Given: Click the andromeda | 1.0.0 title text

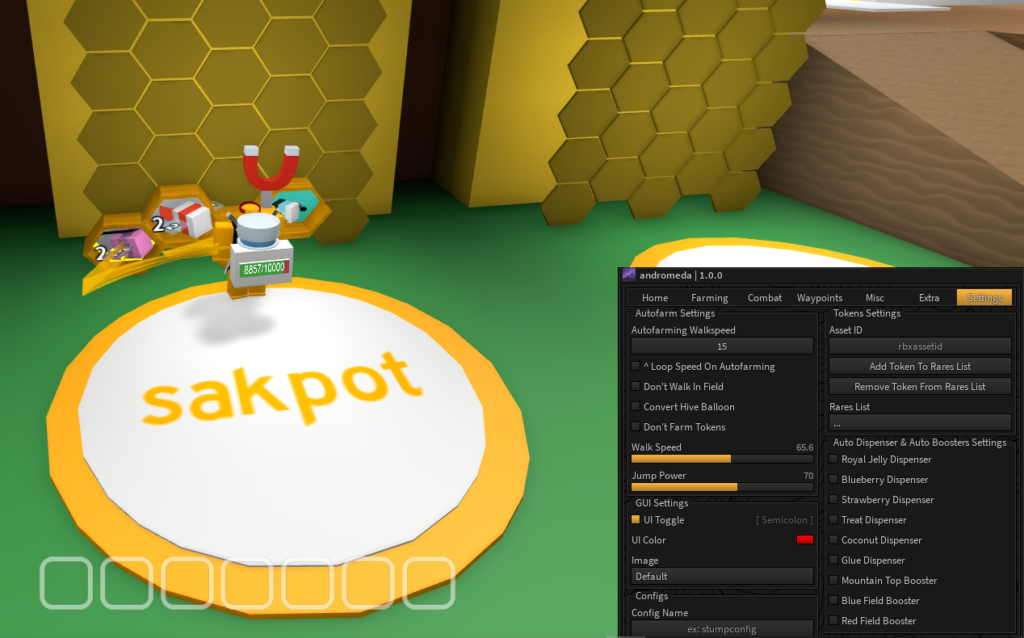Looking at the screenshot, I should pos(681,275).
